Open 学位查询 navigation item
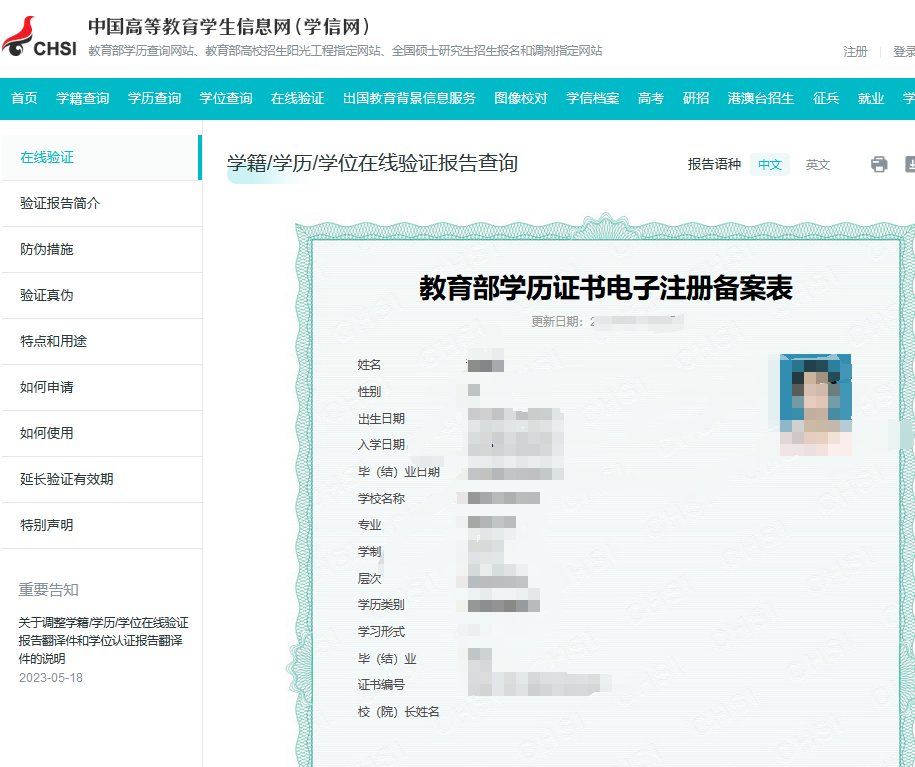Viewport: 915px width, 767px height. click(x=226, y=98)
